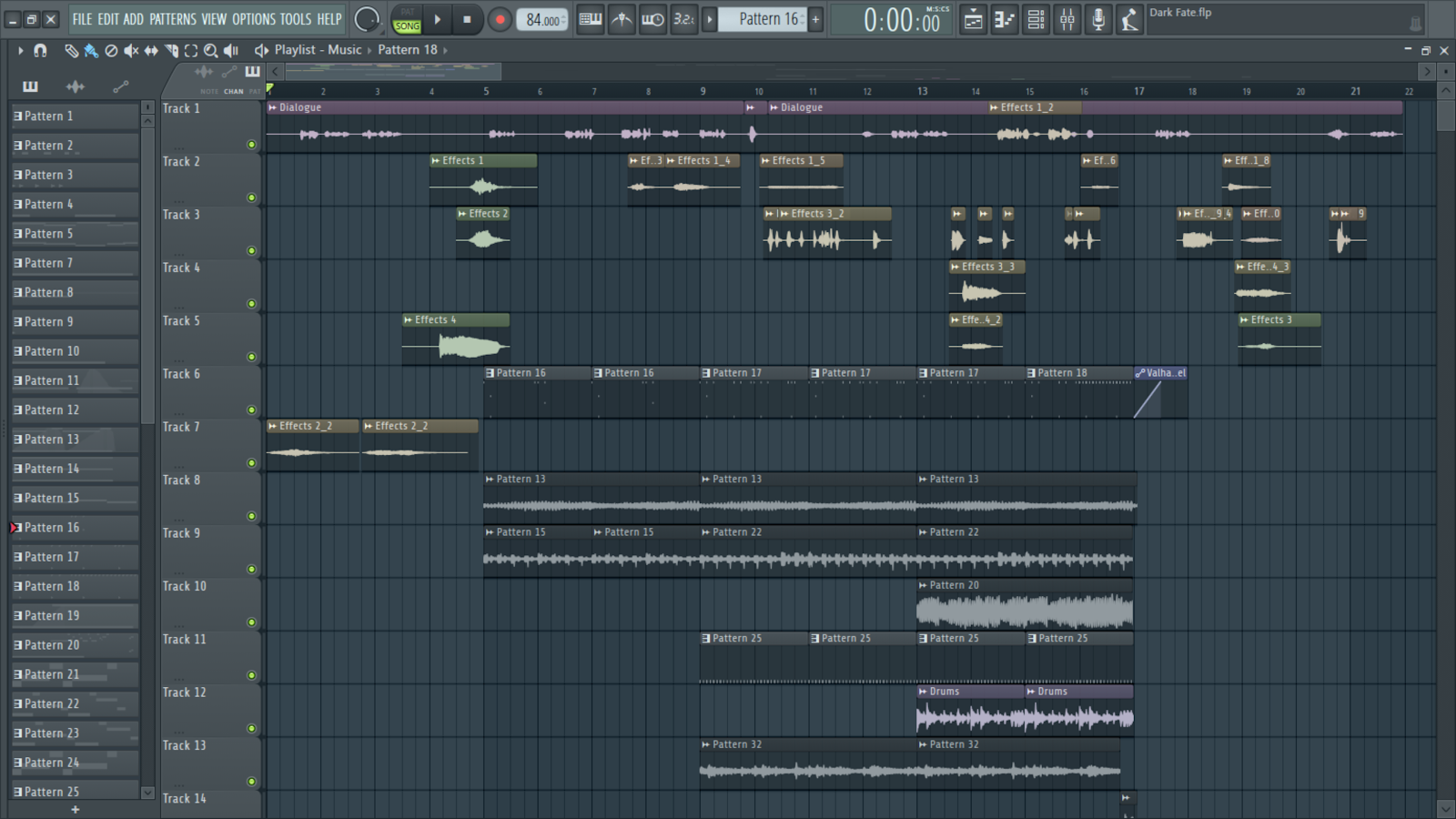Toggle the metronome icon
The width and height of the screenshot is (1456, 819).
coord(622,19)
